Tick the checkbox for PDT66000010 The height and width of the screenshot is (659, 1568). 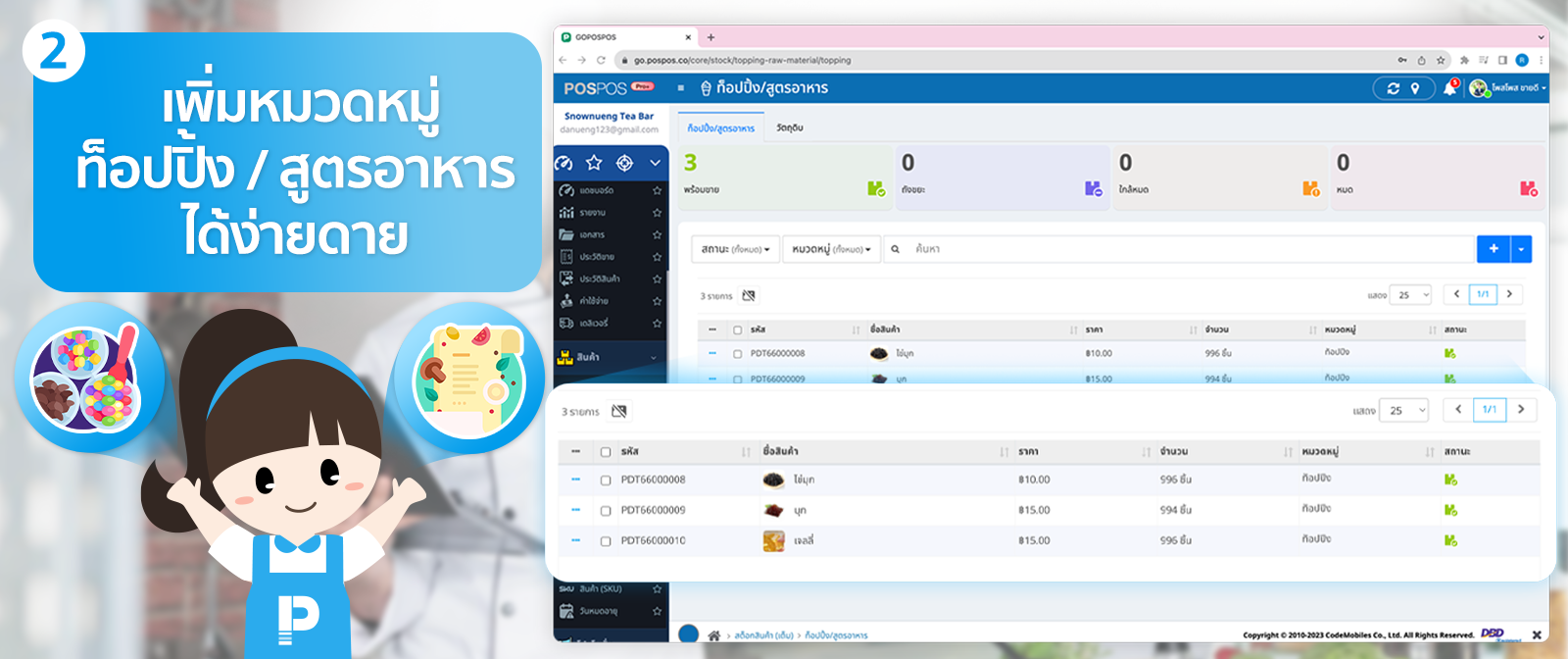point(606,541)
